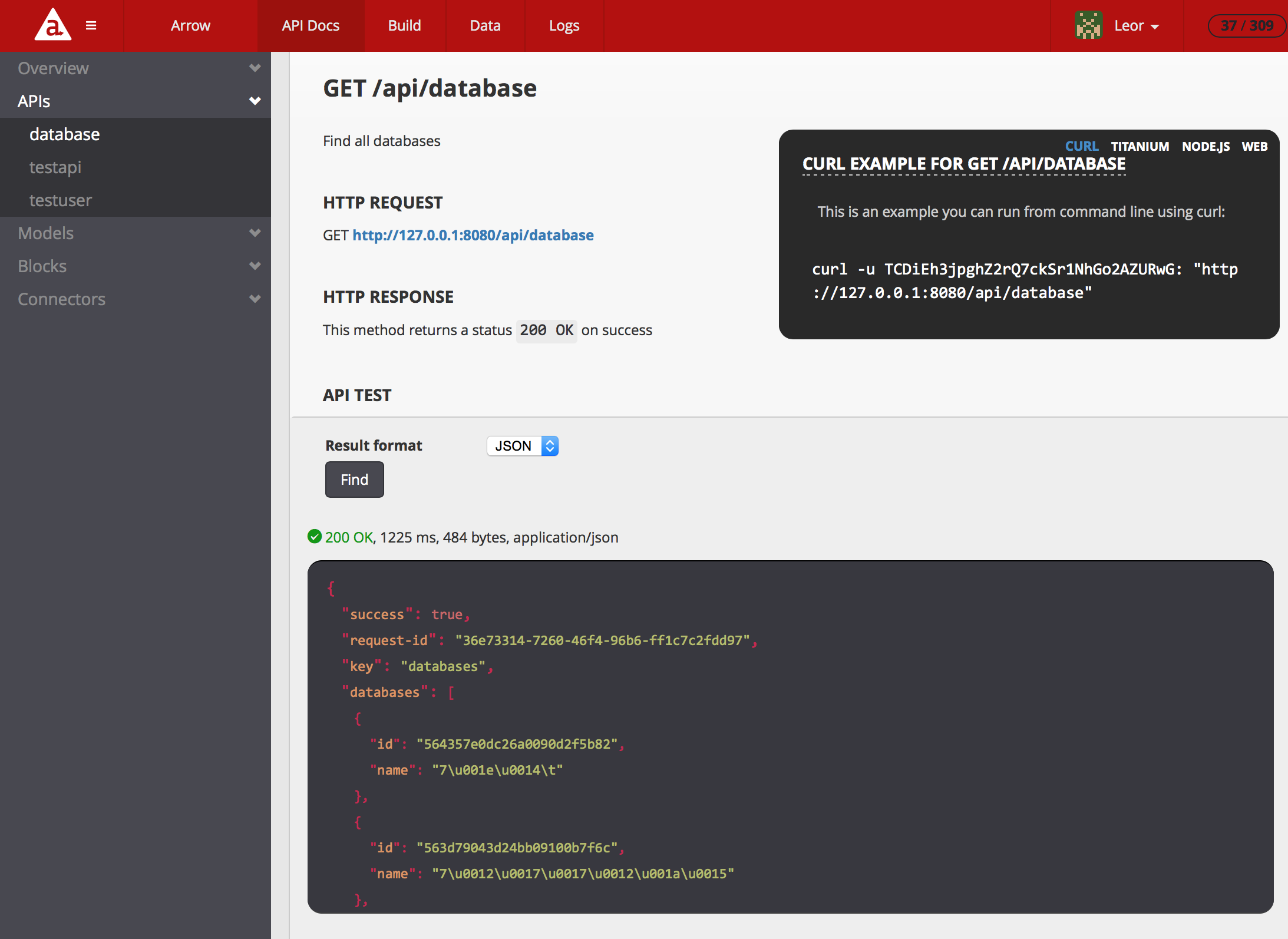Open the Leor user account dropdown
The height and width of the screenshot is (939, 1288).
pyautogui.click(x=1137, y=26)
